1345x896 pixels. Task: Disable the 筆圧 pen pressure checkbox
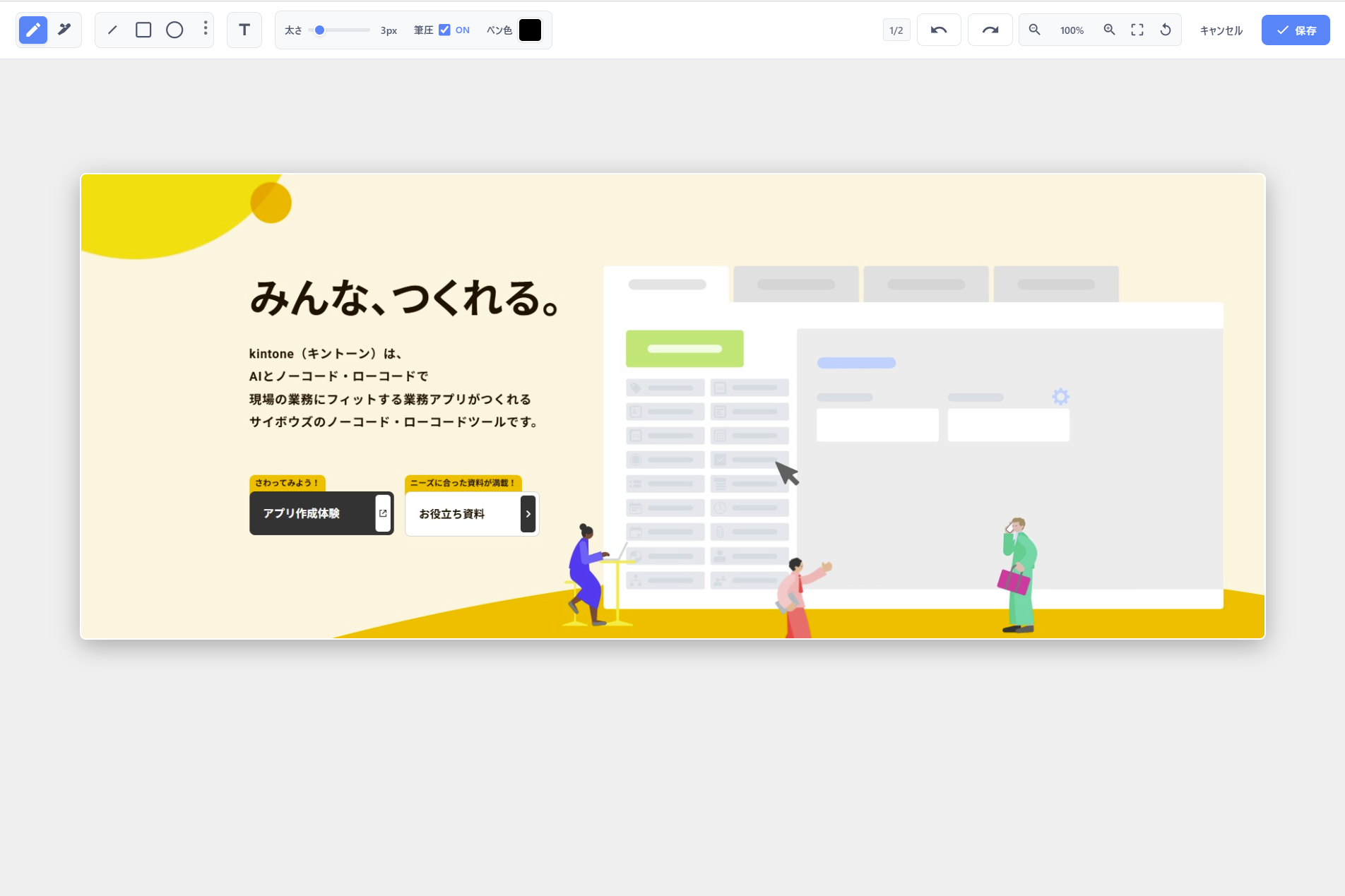(444, 30)
